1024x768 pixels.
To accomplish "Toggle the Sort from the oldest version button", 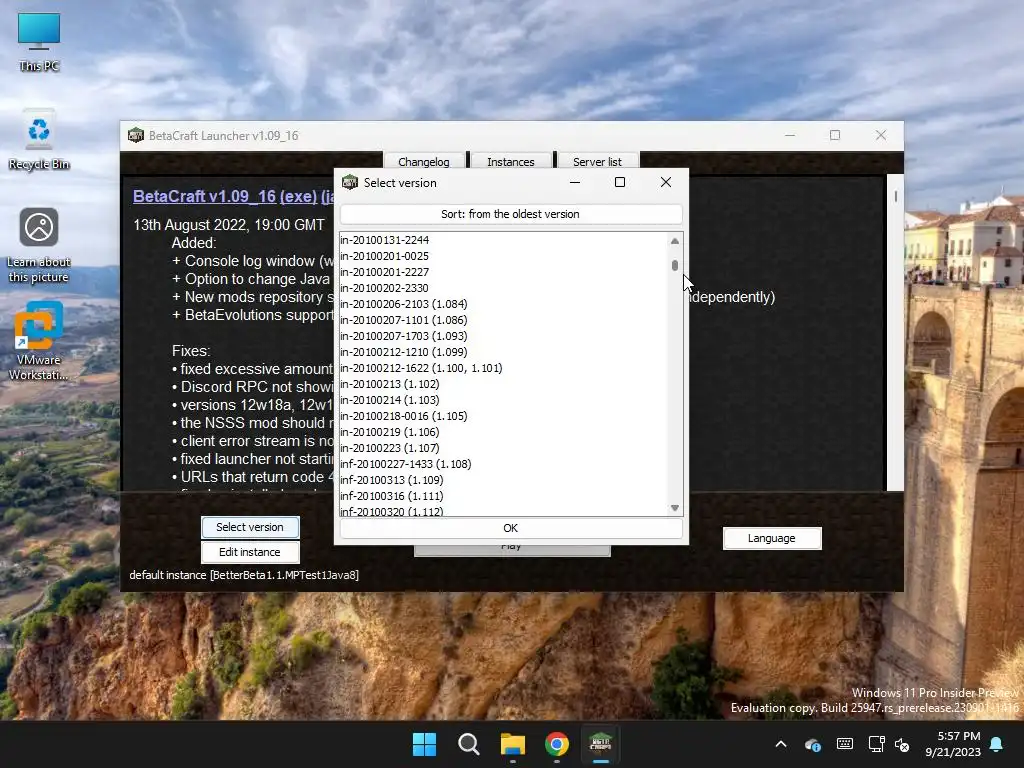I will pyautogui.click(x=511, y=214).
